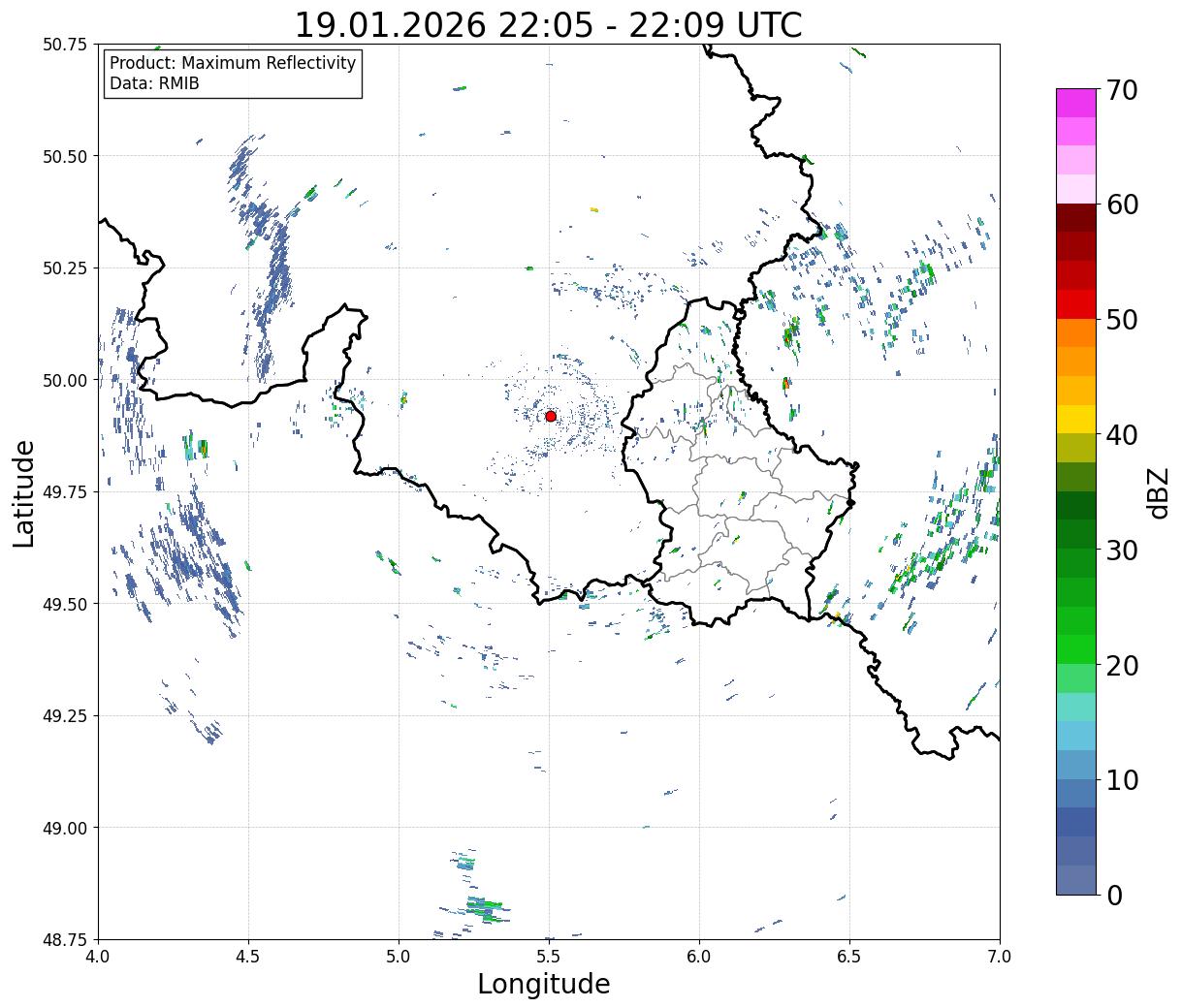Screen dimensions: 1182x1008
Task: Click the dBZ colorbar unit label
Action: tap(1159, 491)
